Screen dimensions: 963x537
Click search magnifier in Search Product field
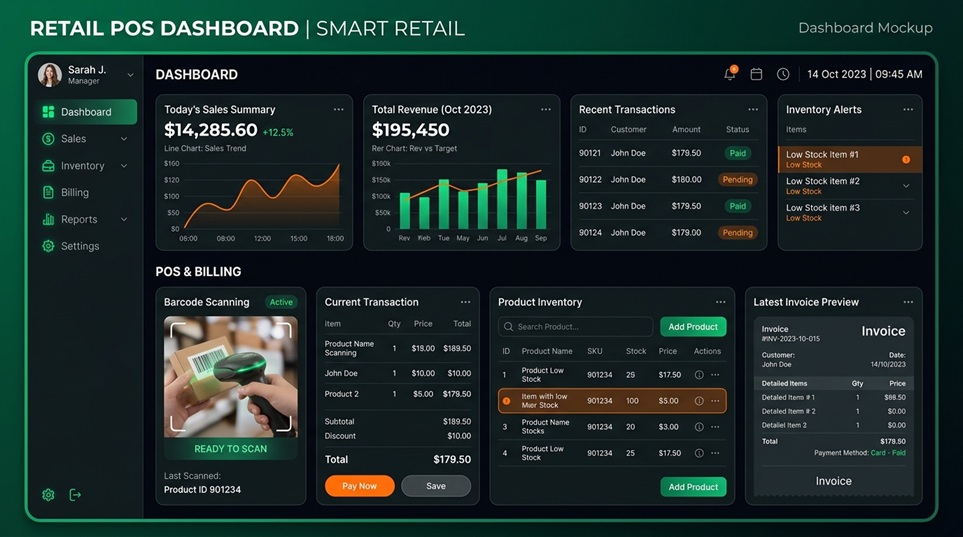coord(509,327)
